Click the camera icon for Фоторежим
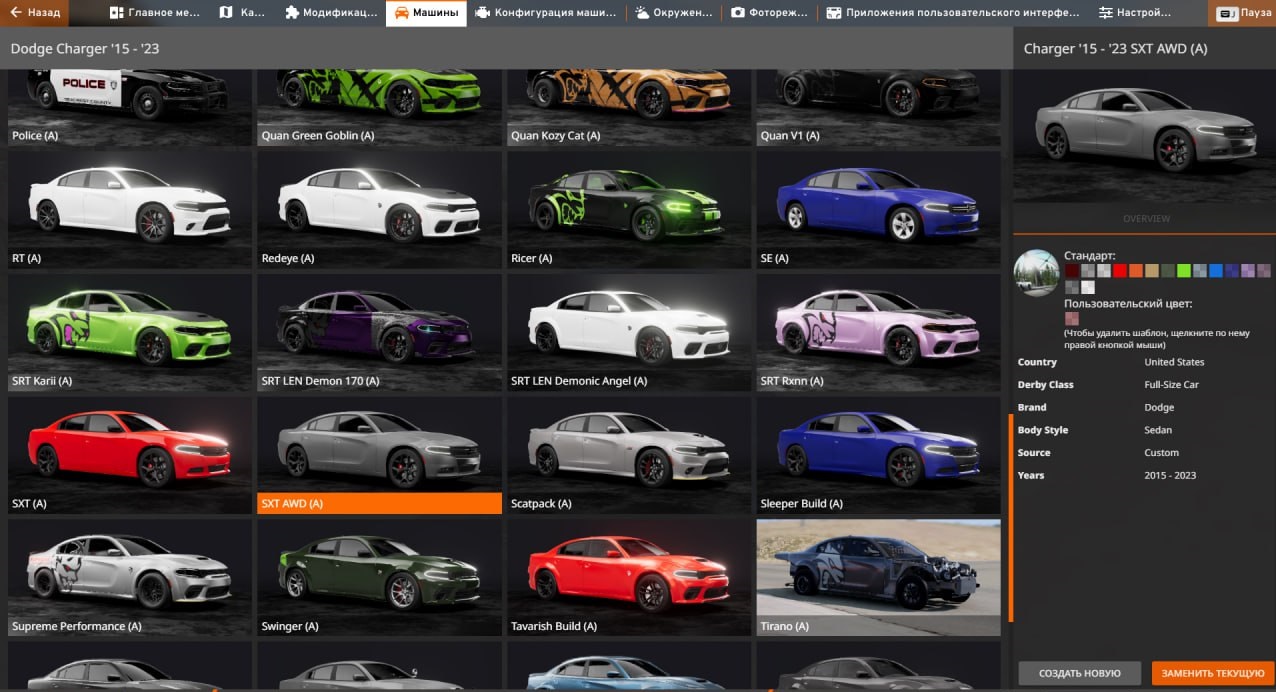Screen dimensions: 1276x692 (738, 13)
